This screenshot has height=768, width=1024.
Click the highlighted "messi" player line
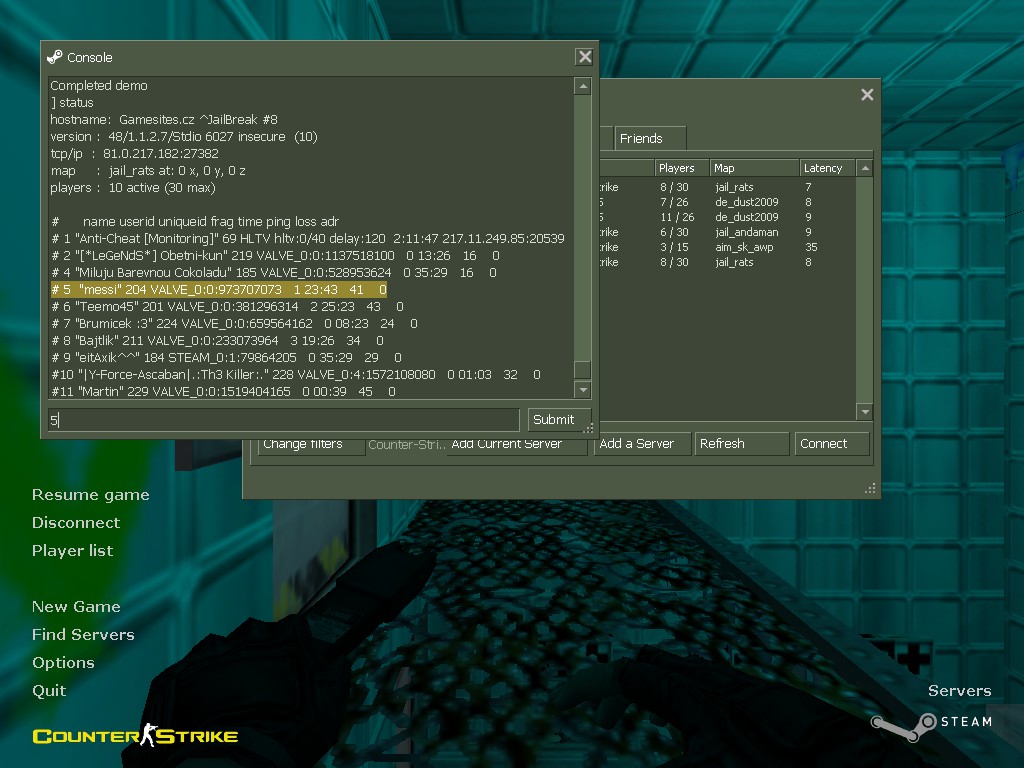pos(219,289)
